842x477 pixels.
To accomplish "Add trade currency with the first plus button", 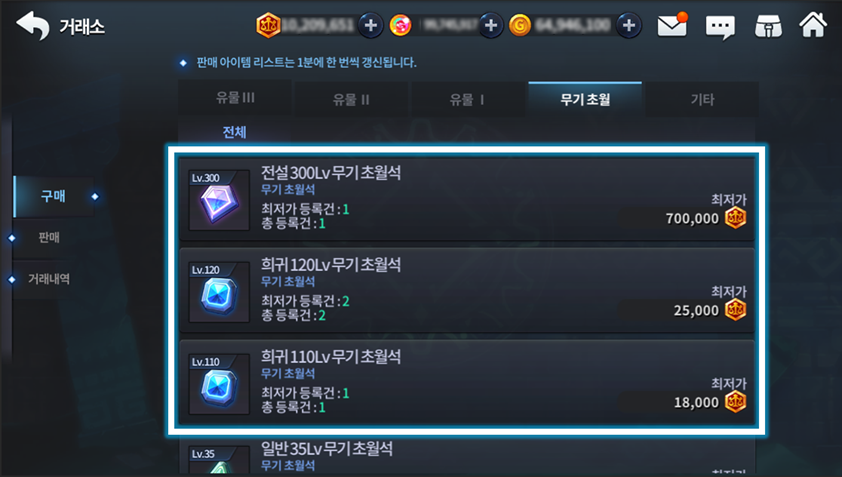I will pos(371,25).
